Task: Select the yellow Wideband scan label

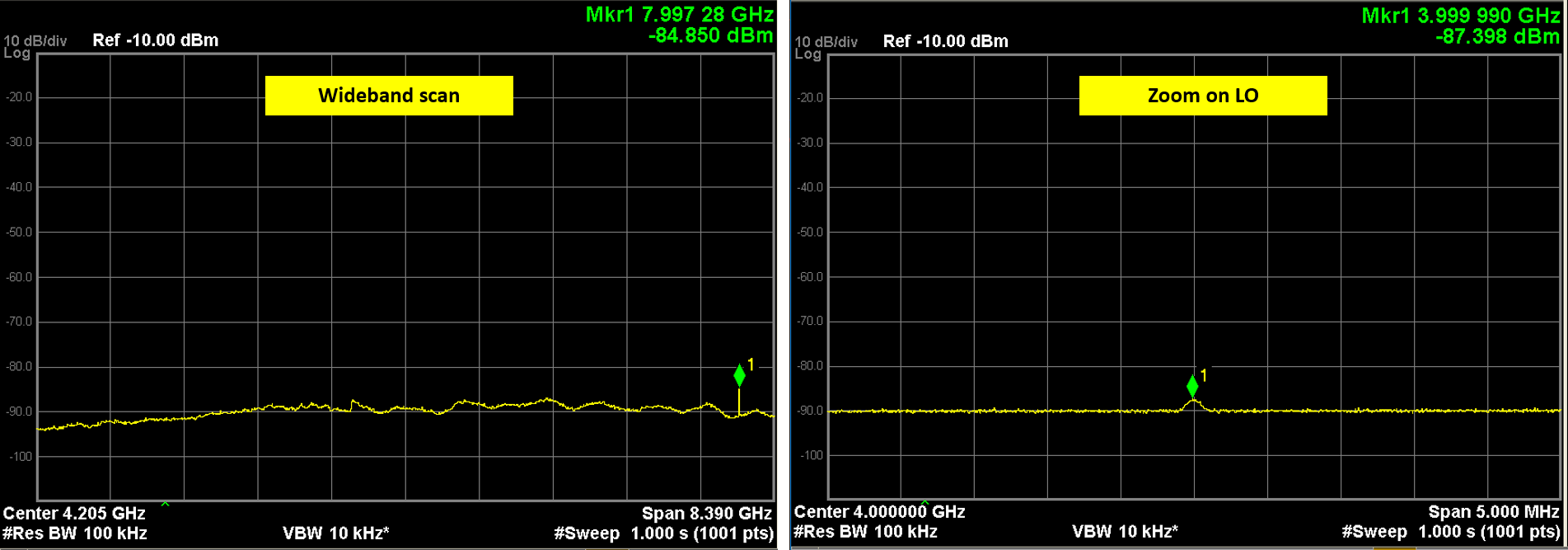Action: point(389,96)
